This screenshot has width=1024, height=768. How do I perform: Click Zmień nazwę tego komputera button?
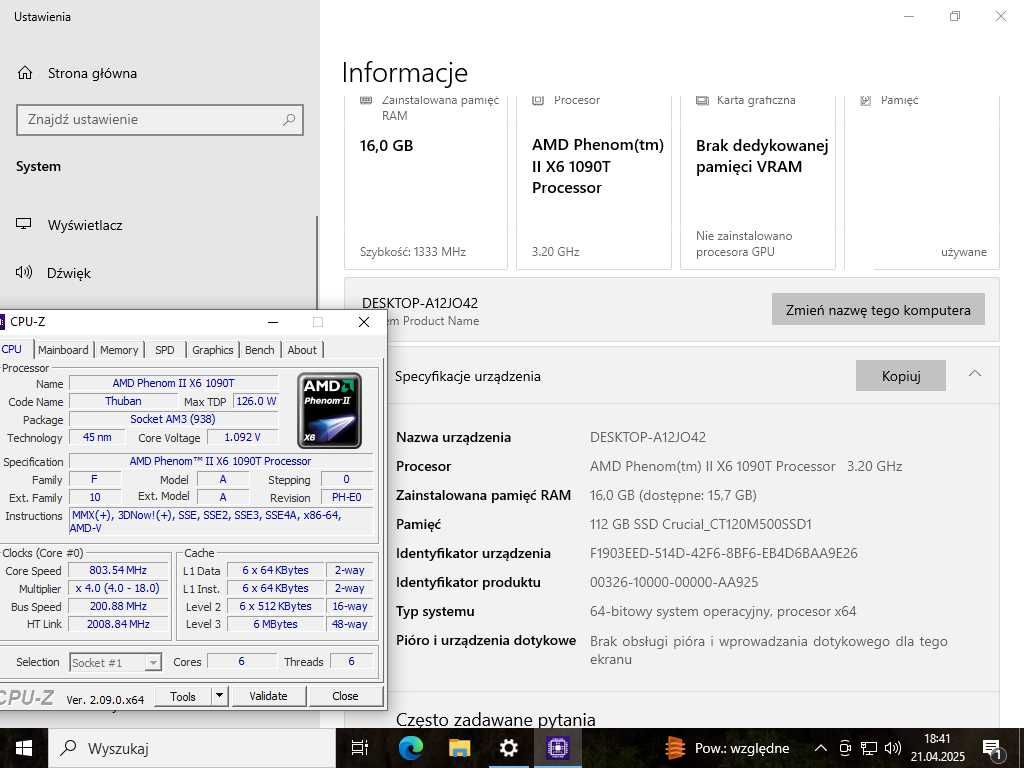coord(878,310)
